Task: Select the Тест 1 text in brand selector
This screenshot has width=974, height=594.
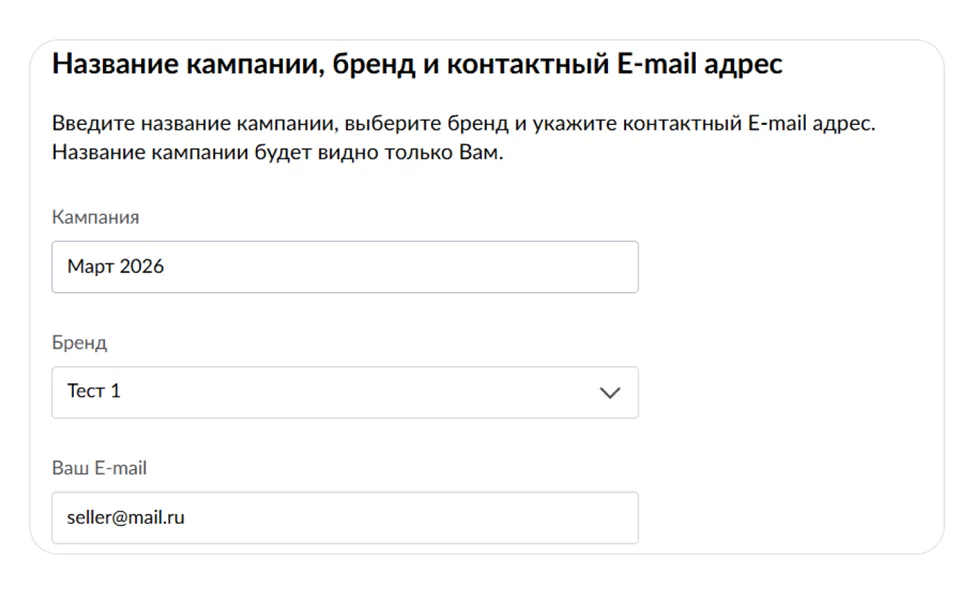Action: [94, 392]
